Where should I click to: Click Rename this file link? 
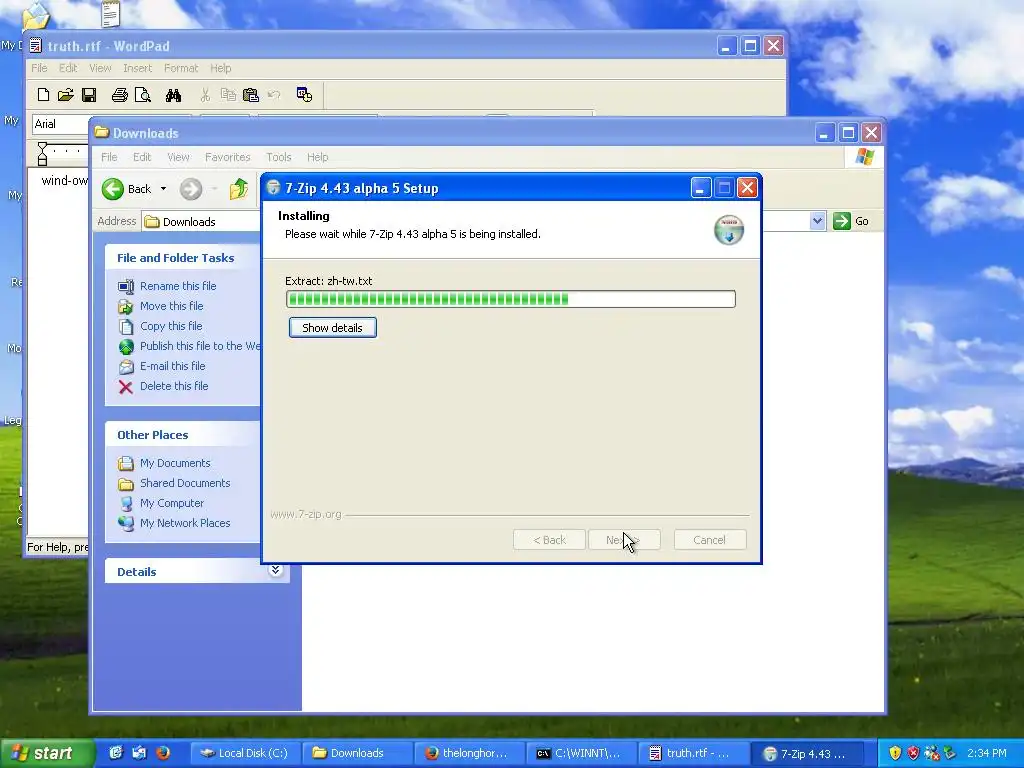[178, 286]
